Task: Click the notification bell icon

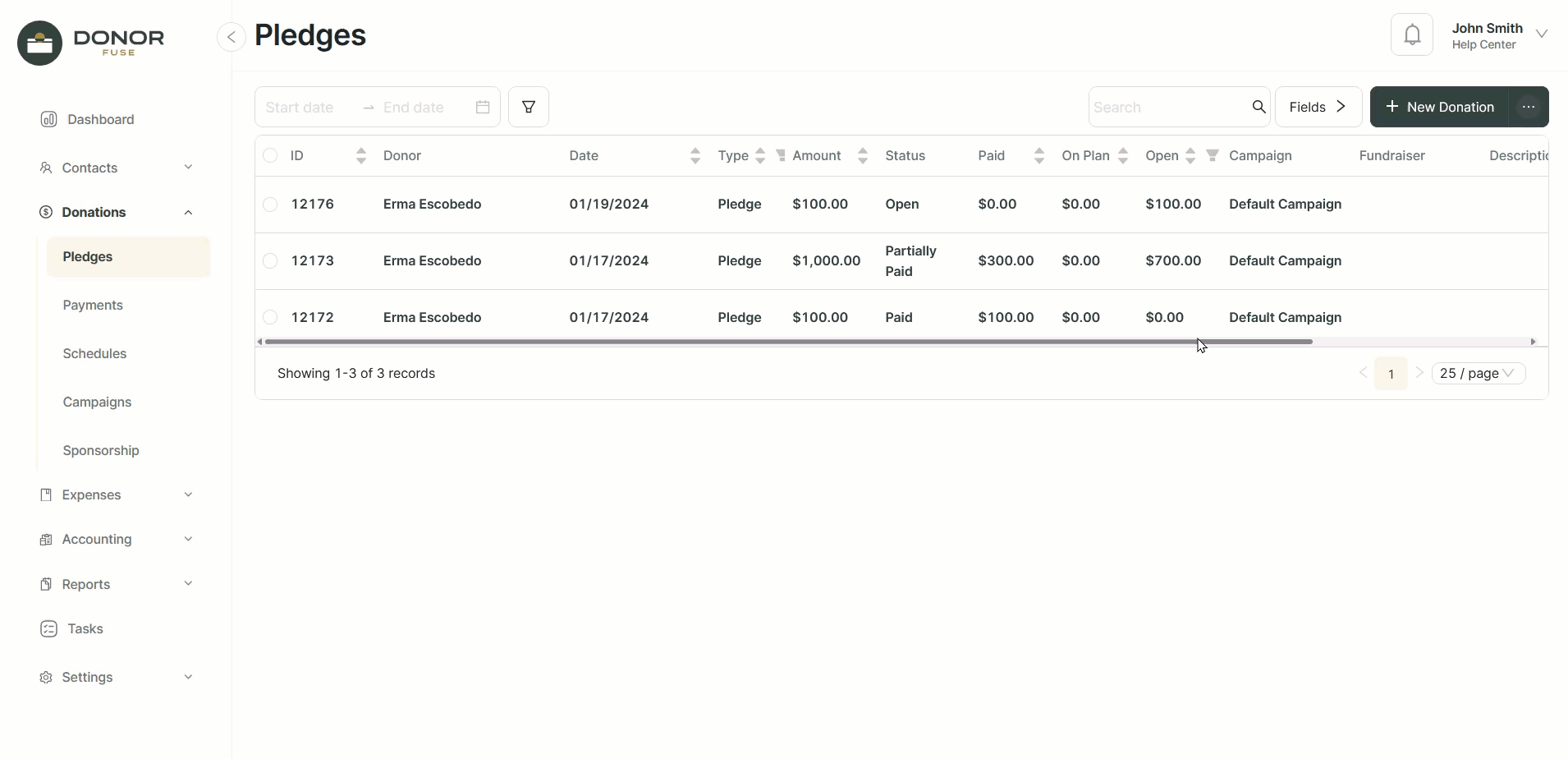Action: [x=1411, y=35]
